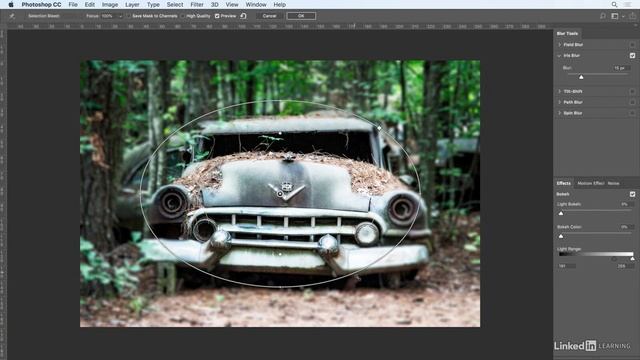Switch to the Noise tab
Image resolution: width=640 pixels, height=360 pixels.
pyautogui.click(x=613, y=183)
